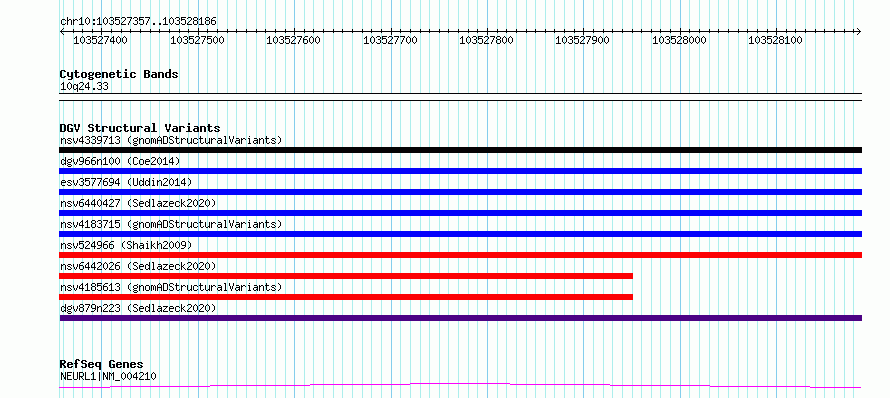
Task: Click the 10q24.33 cytogenetic band bar
Action: (460, 97)
